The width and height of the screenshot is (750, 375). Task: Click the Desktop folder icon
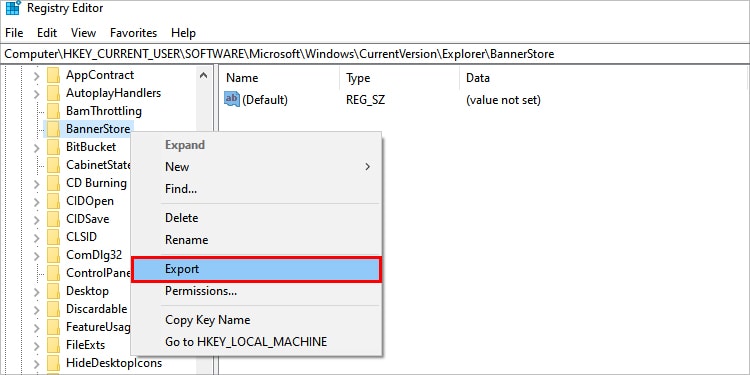(53, 291)
